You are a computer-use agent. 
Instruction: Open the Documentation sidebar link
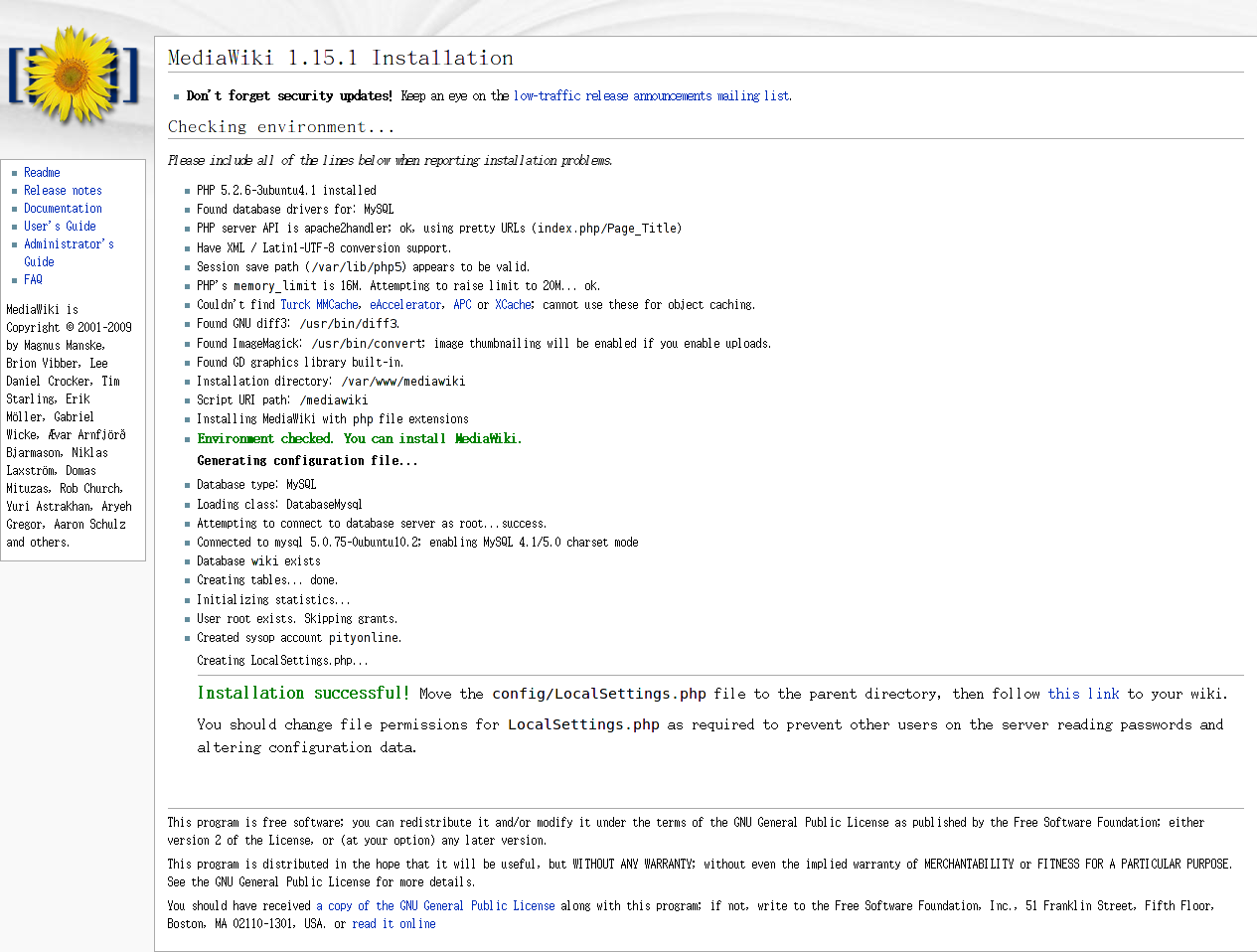[x=63, y=209]
